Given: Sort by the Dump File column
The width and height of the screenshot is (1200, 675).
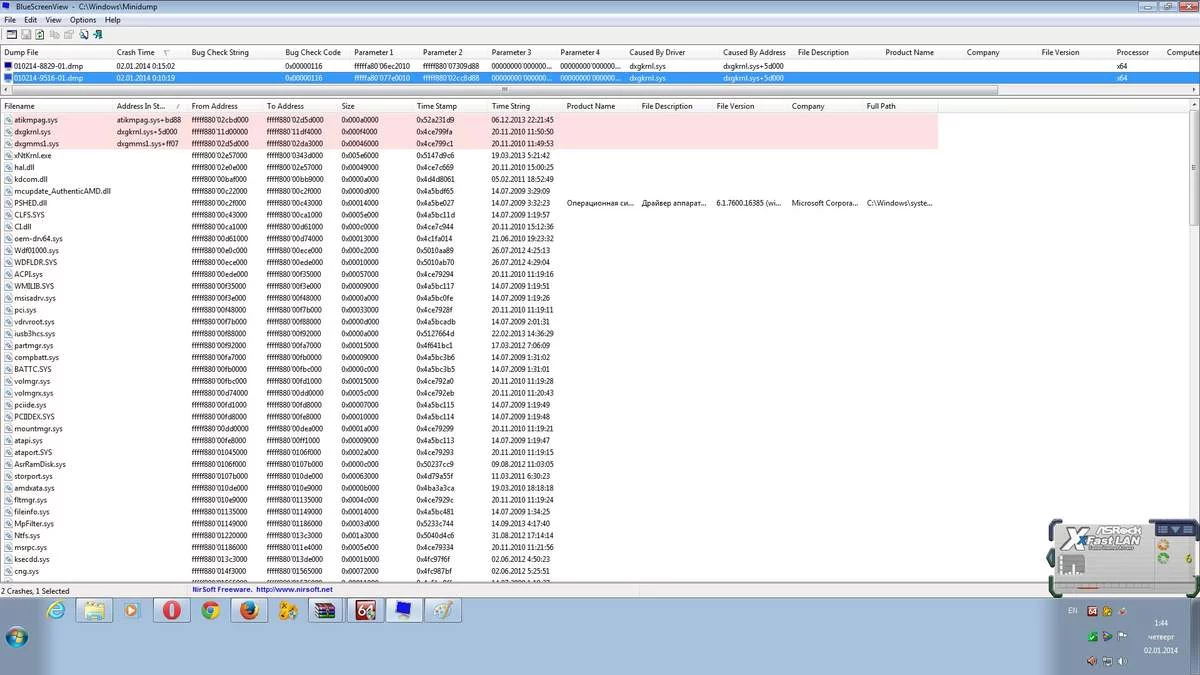Looking at the screenshot, I should point(56,52).
